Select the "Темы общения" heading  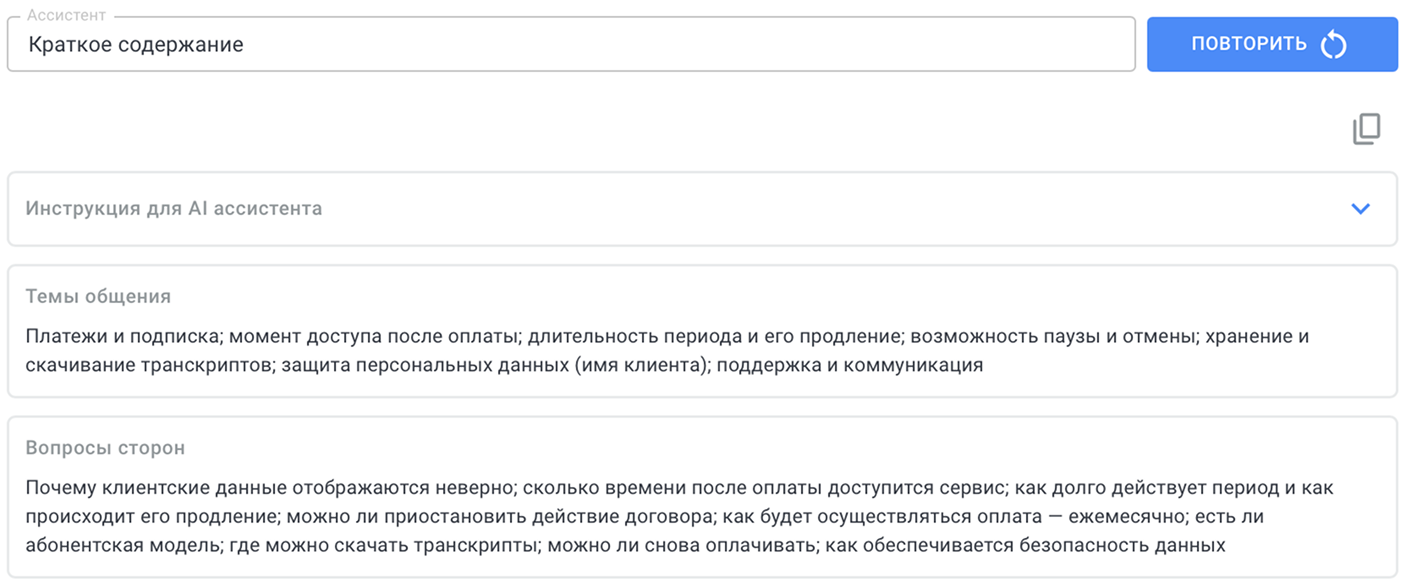98,297
